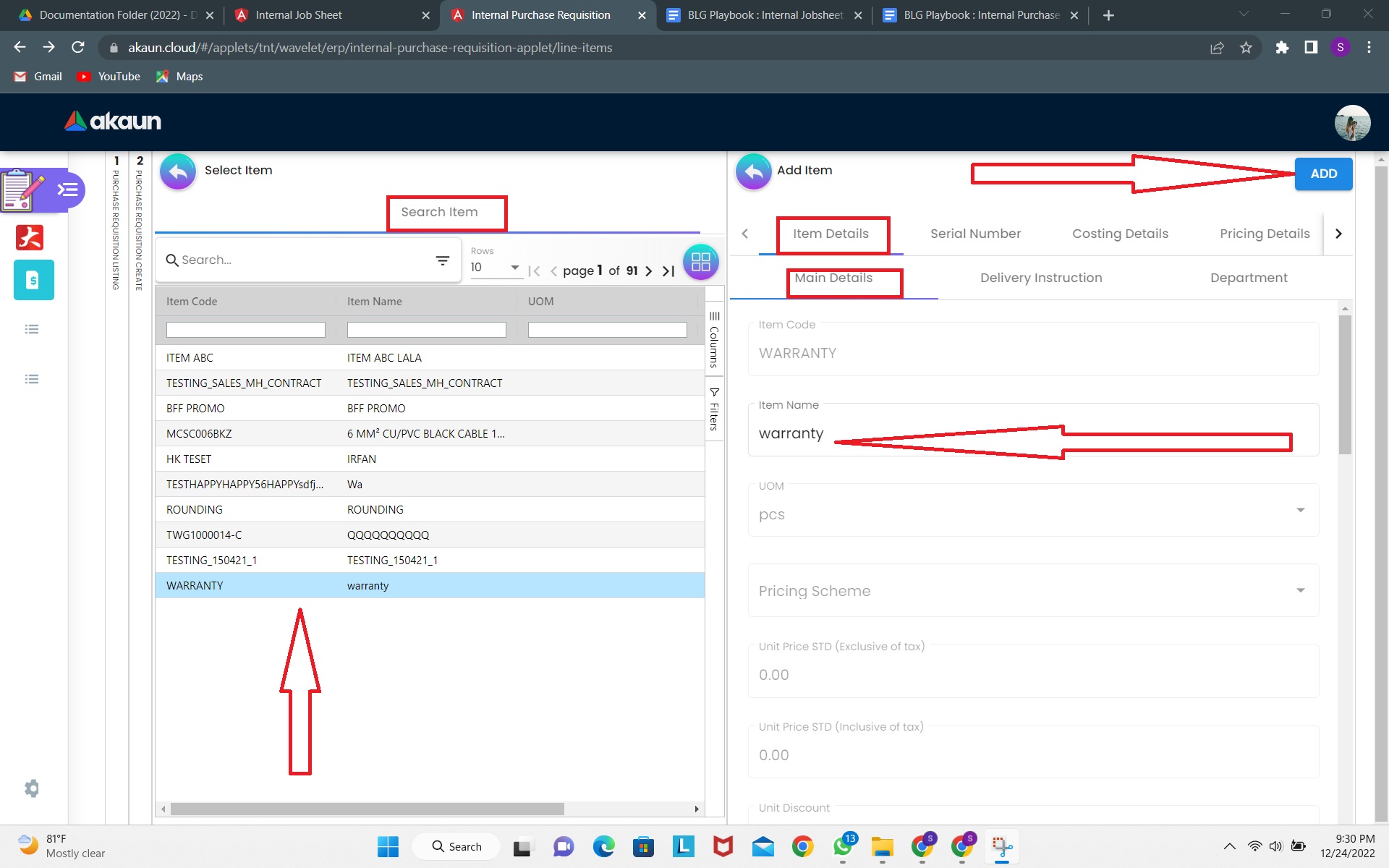Expand the UOM dropdown

tap(1300, 510)
